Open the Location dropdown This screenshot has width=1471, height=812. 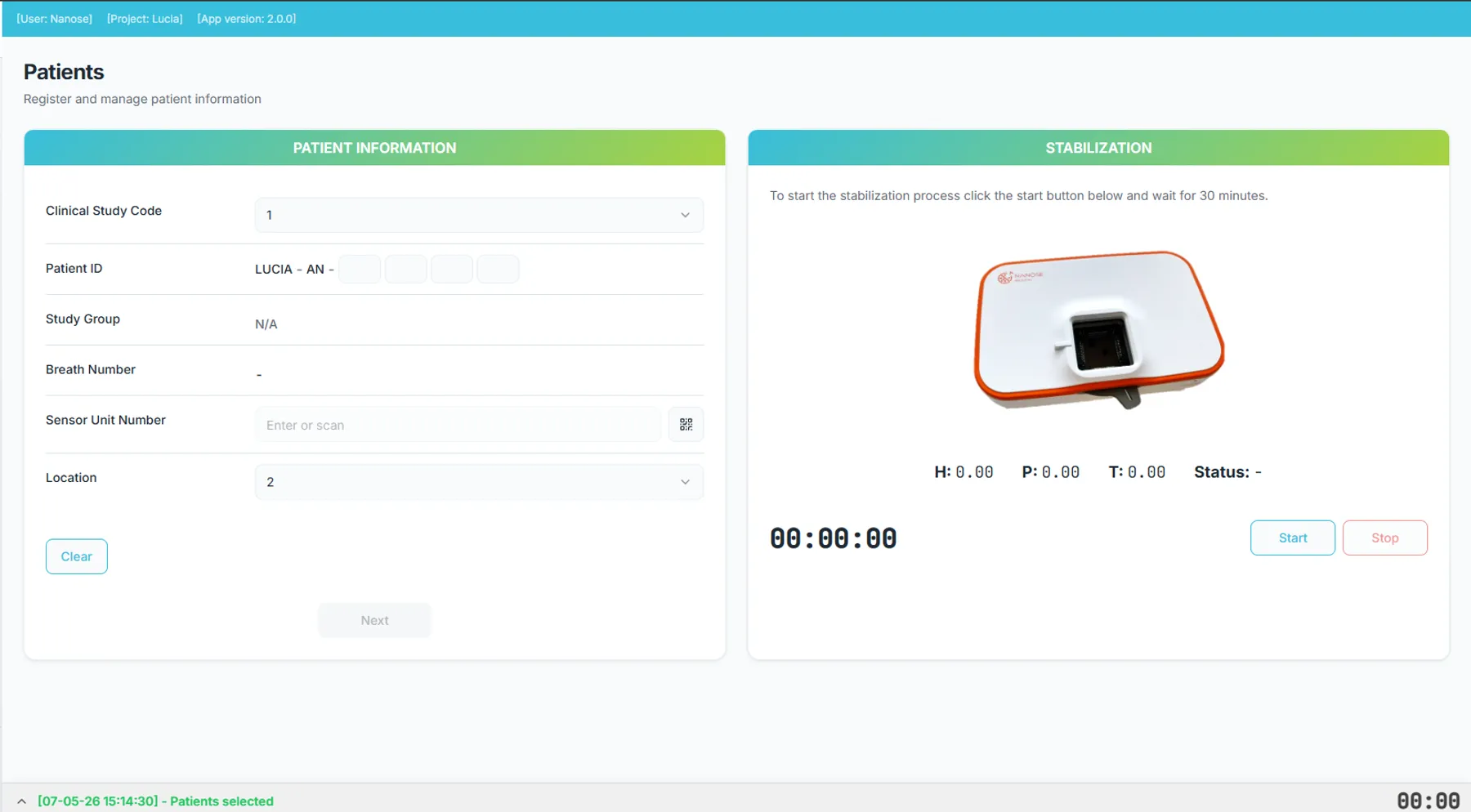click(x=479, y=482)
